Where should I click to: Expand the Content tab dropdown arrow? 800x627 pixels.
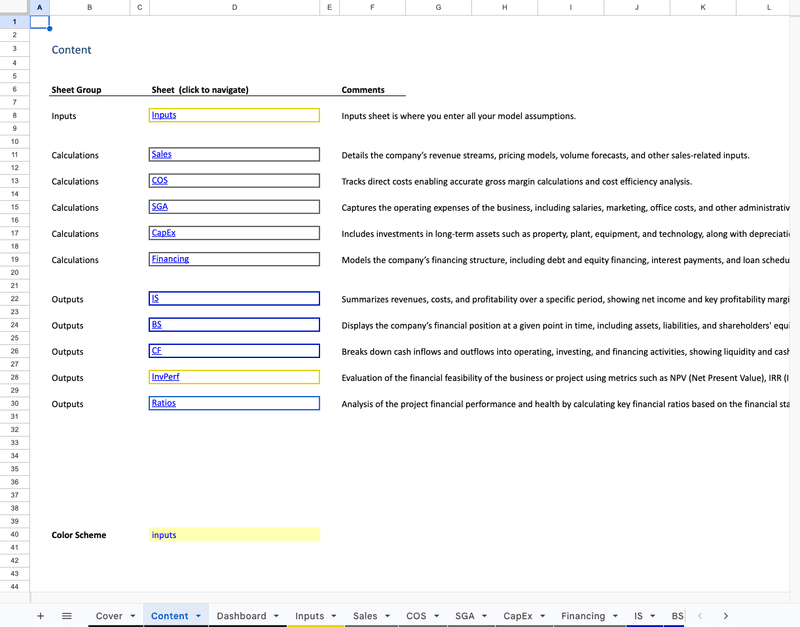(198, 616)
